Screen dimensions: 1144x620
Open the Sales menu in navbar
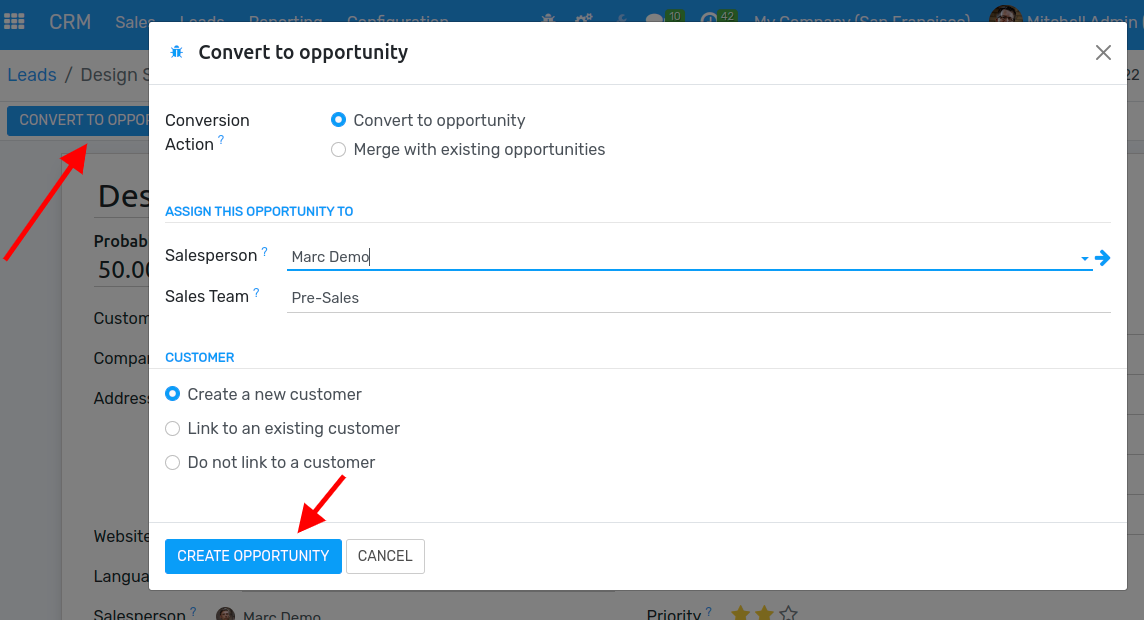point(134,21)
